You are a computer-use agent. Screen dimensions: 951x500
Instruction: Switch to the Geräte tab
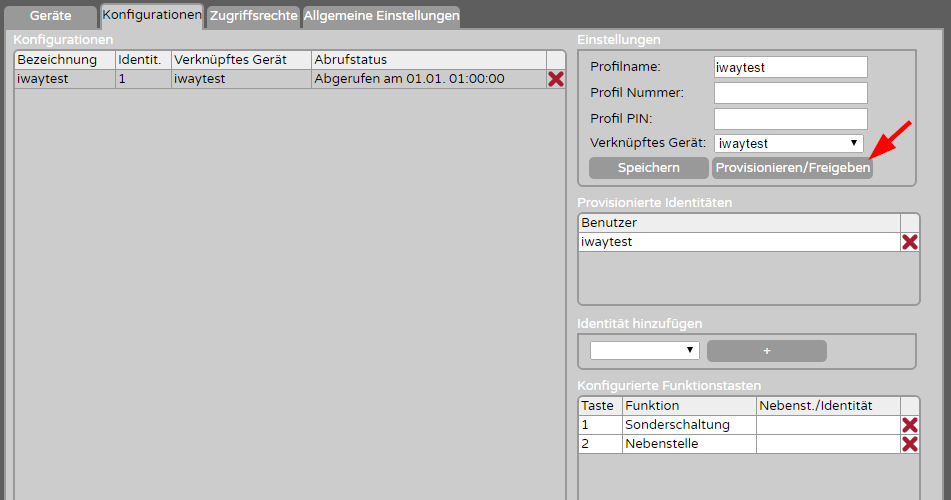coord(50,16)
